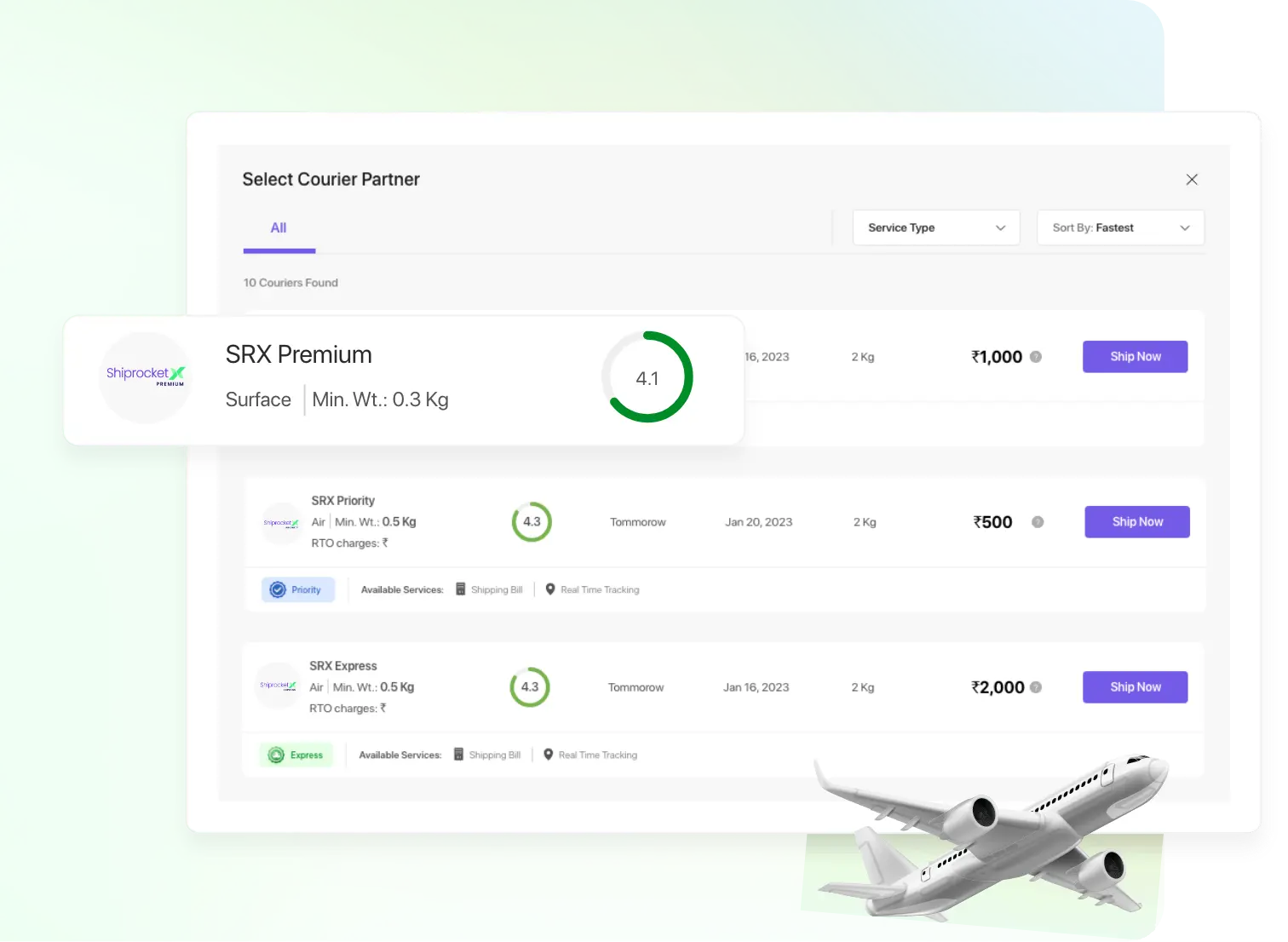The image size is (1288, 942).
Task: Click Shipping Bill icon in SRX Express row
Action: point(458,755)
